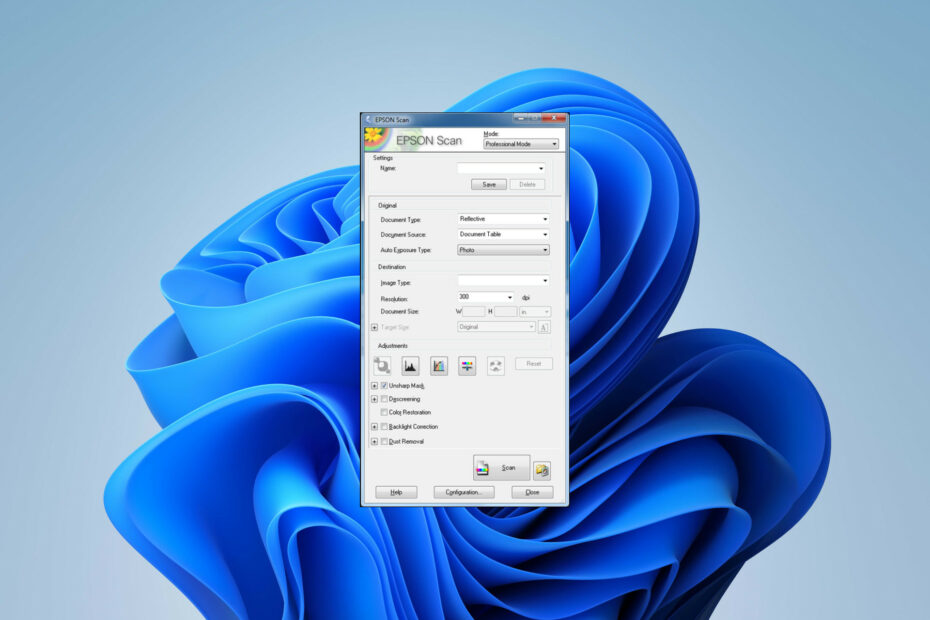The width and height of the screenshot is (930, 620).
Task: Open the Configuration dialog button
Action: point(464,492)
